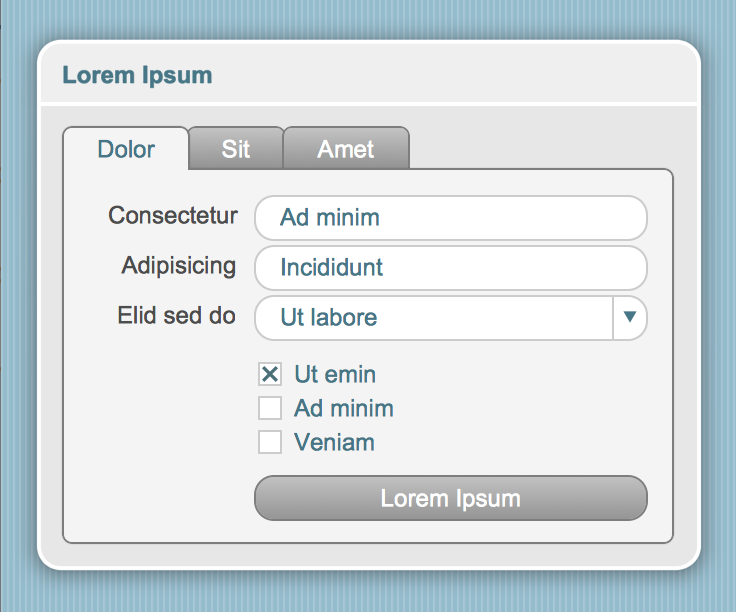Click the Ut emin label text
736x612 pixels.
click(335, 375)
